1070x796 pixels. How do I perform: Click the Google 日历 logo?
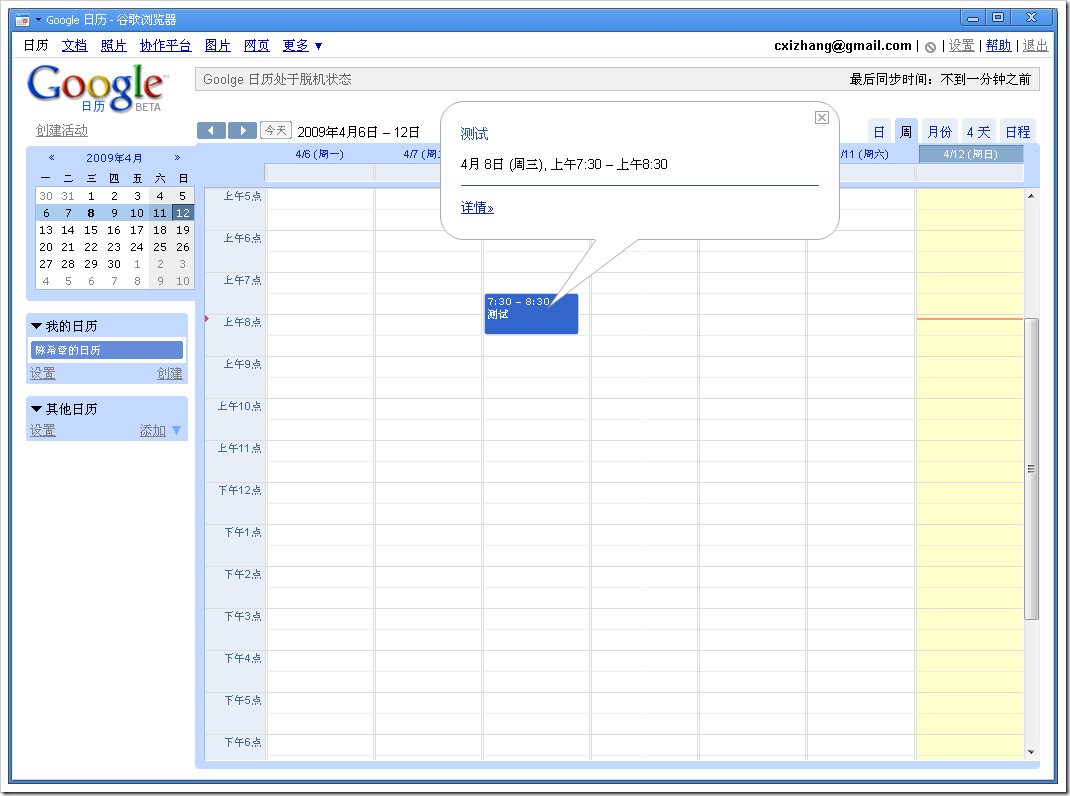96,87
